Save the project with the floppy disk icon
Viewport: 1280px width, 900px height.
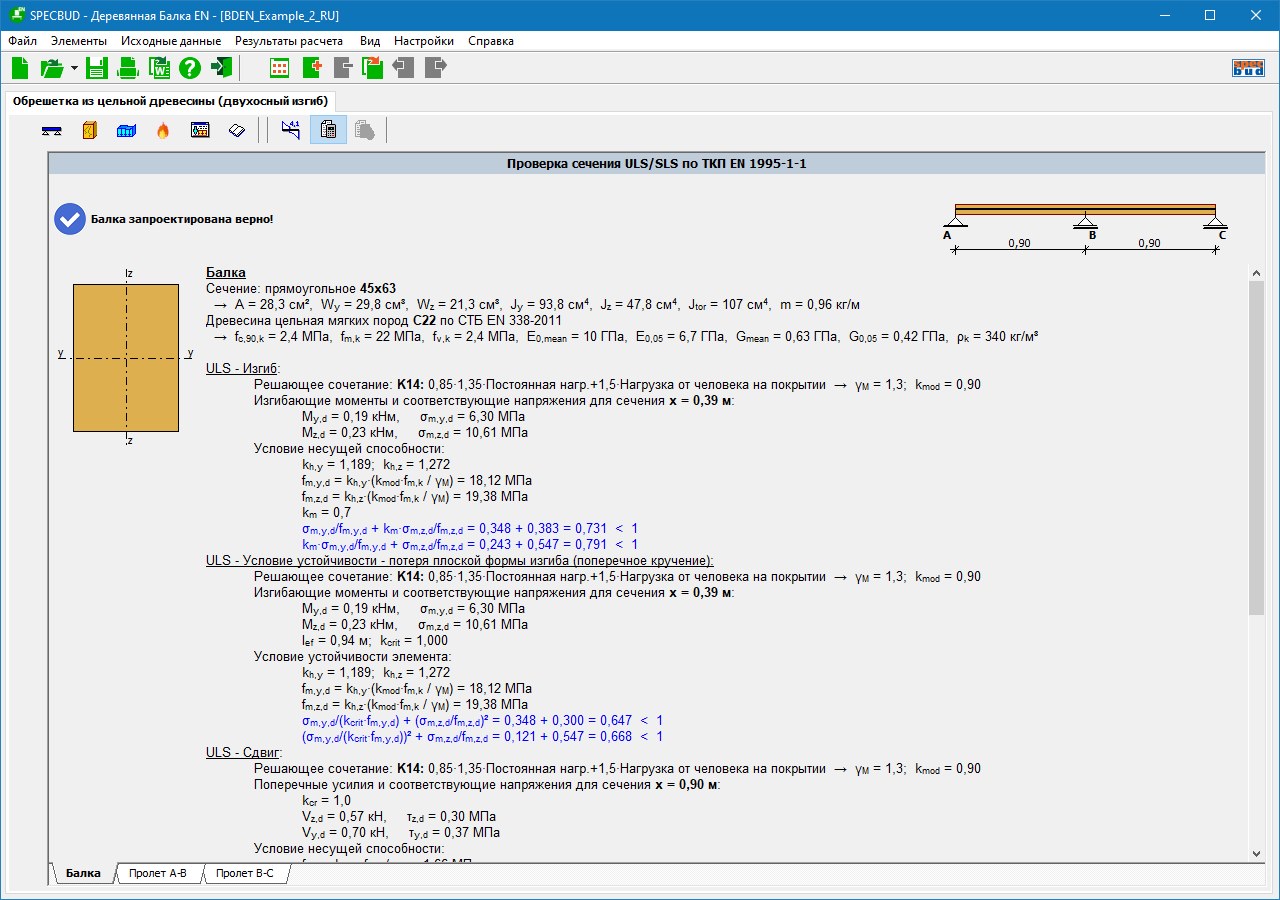click(x=96, y=68)
